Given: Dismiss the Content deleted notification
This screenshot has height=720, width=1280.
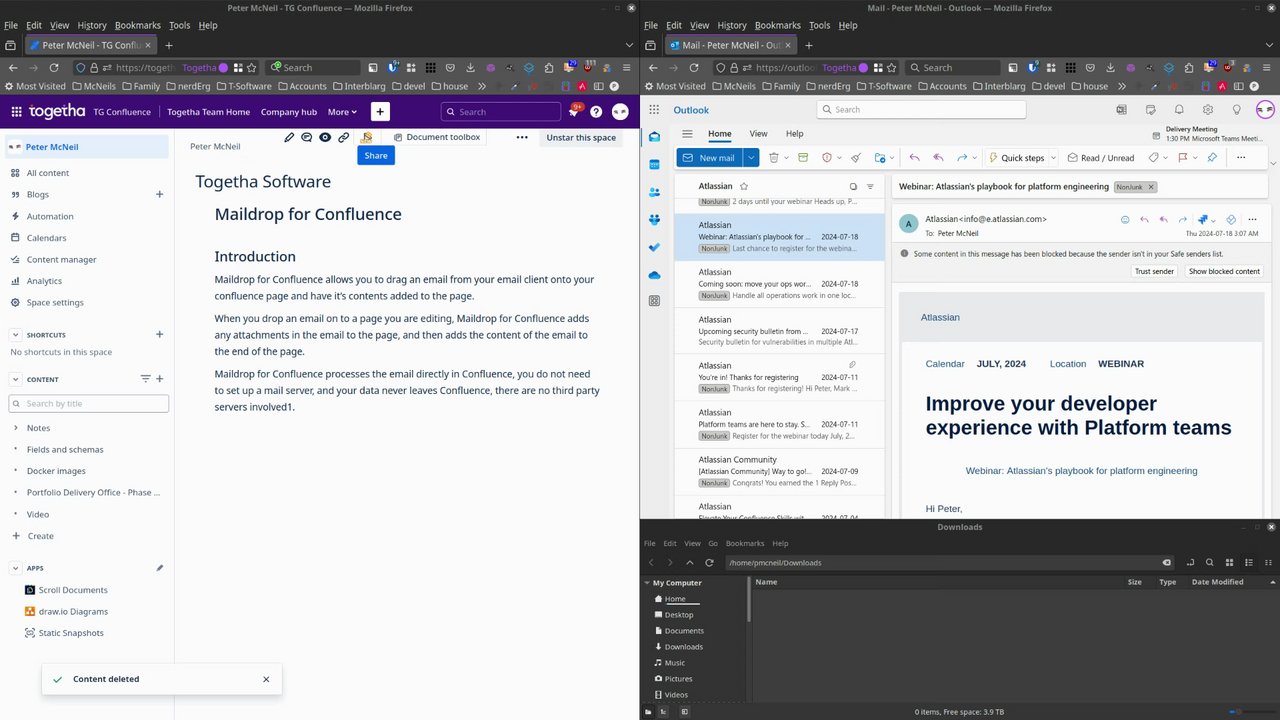Looking at the screenshot, I should (x=266, y=679).
